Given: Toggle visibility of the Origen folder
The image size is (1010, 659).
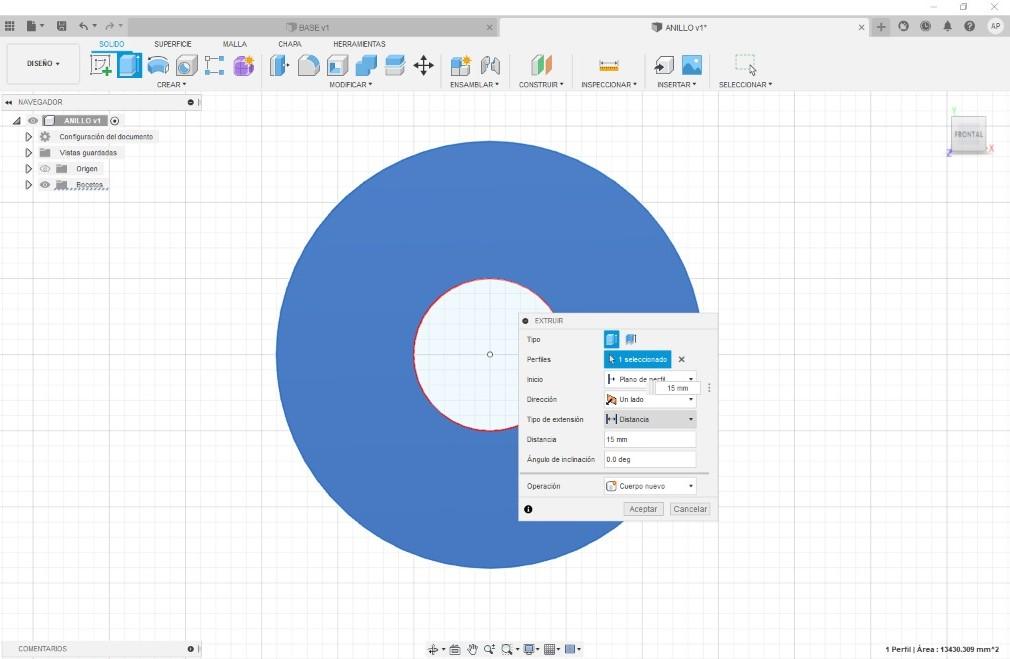Looking at the screenshot, I should (x=45, y=169).
